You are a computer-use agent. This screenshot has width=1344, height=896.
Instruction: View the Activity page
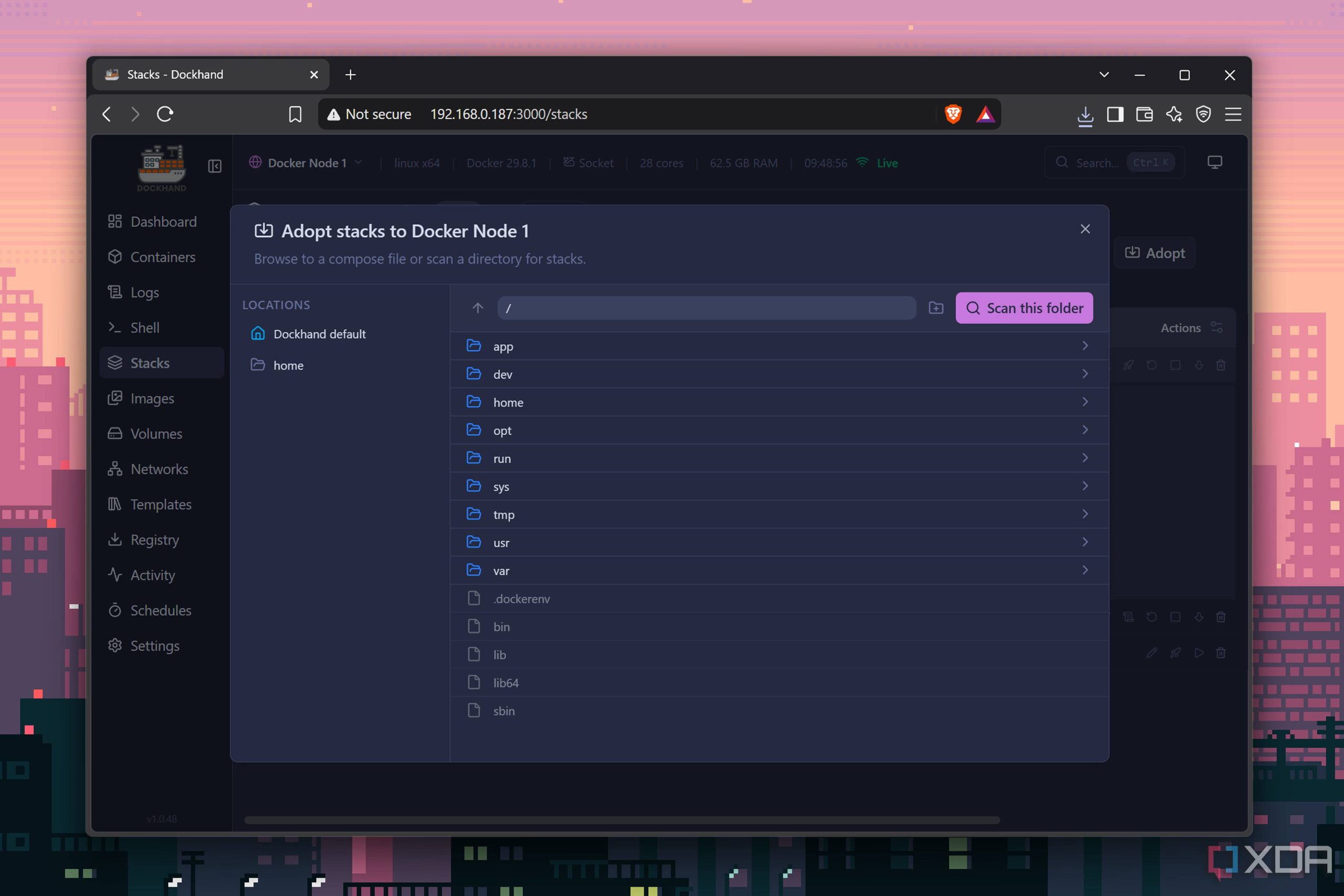tap(162, 575)
